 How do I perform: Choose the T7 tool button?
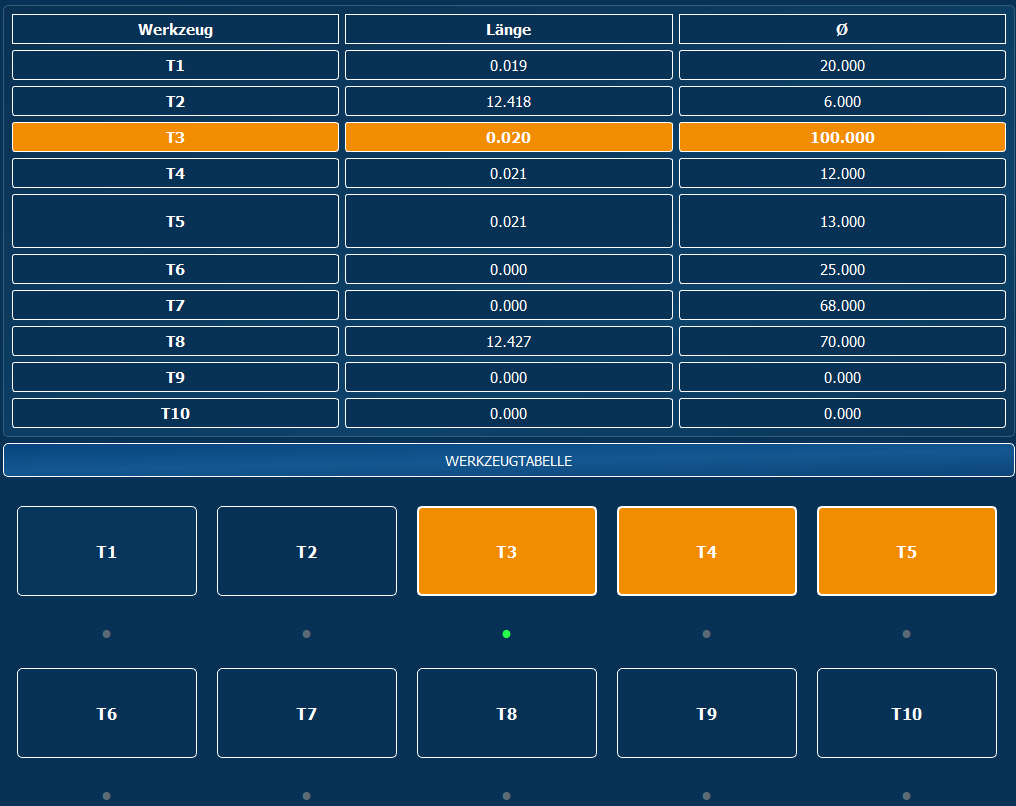(306, 713)
